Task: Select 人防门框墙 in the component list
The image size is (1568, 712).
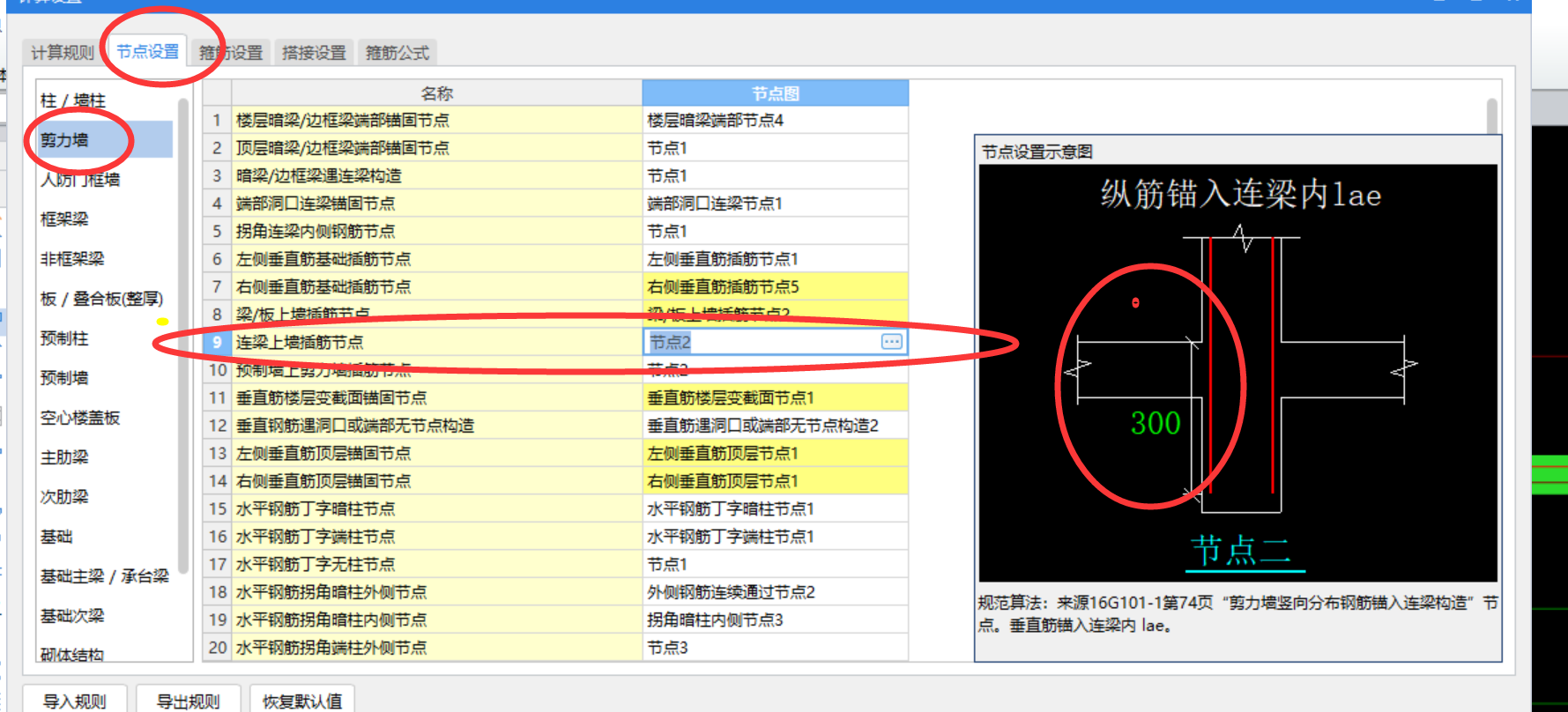Action: pyautogui.click(x=80, y=180)
